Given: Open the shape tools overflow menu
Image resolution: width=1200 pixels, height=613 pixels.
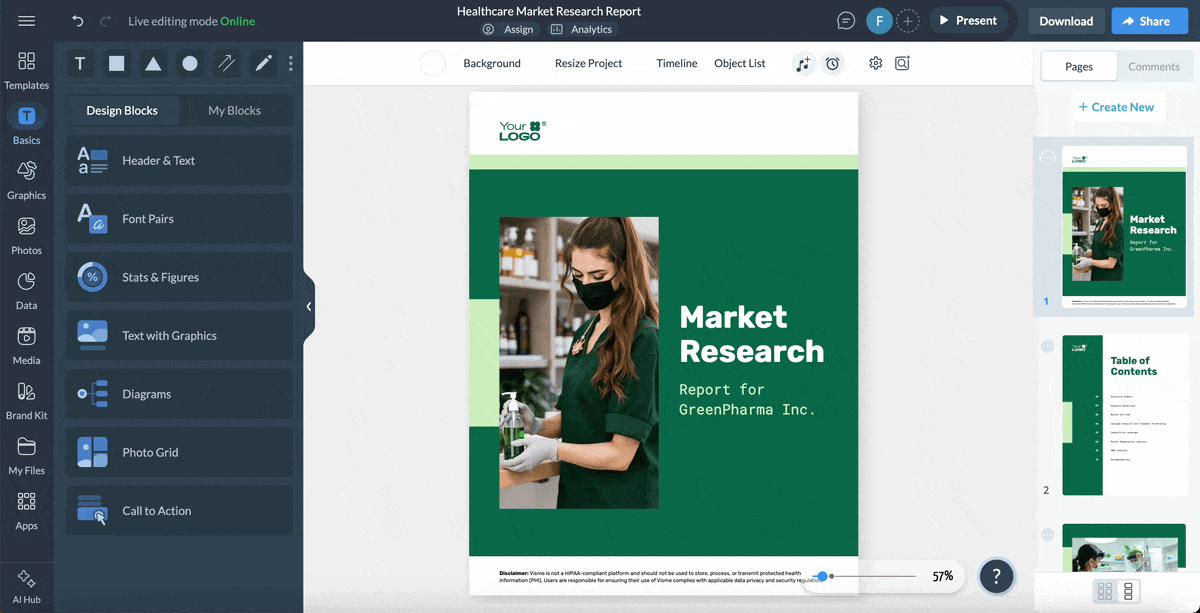Looking at the screenshot, I should pyautogui.click(x=290, y=63).
